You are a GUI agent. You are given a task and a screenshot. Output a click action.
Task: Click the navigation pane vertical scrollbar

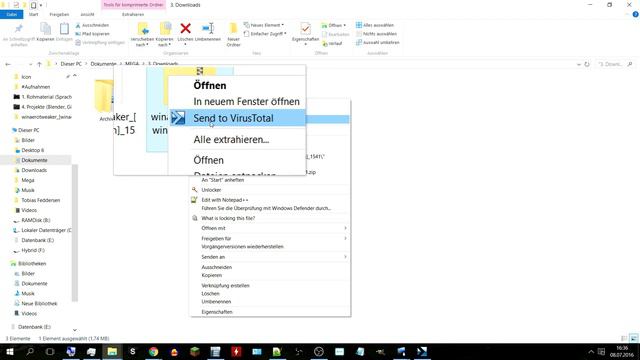[x=75, y=233]
